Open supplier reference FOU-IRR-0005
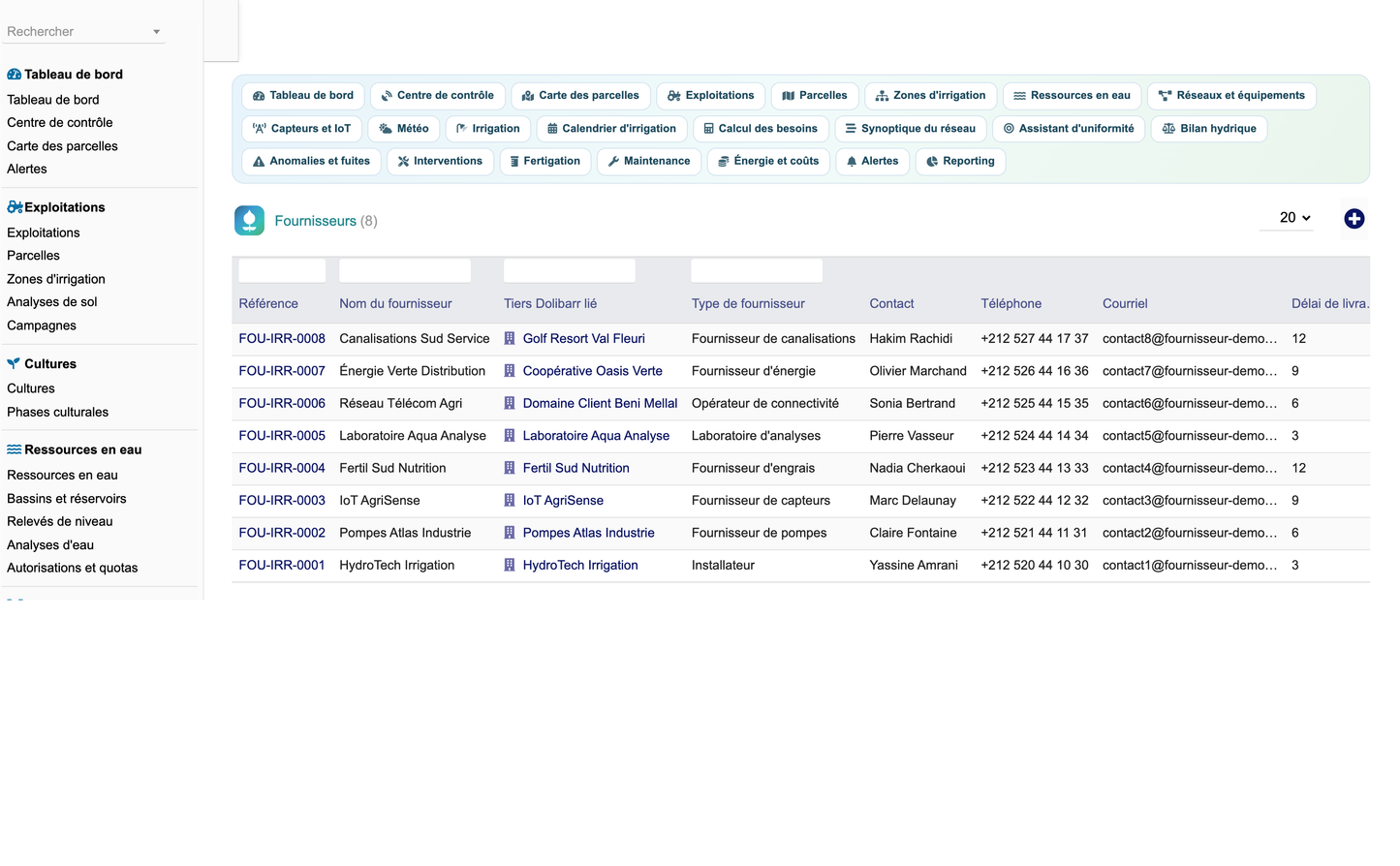This screenshot has height=866, width=1400. click(282, 436)
